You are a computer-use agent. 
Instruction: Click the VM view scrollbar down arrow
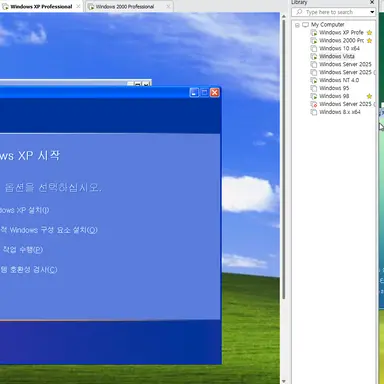tap(284, 381)
